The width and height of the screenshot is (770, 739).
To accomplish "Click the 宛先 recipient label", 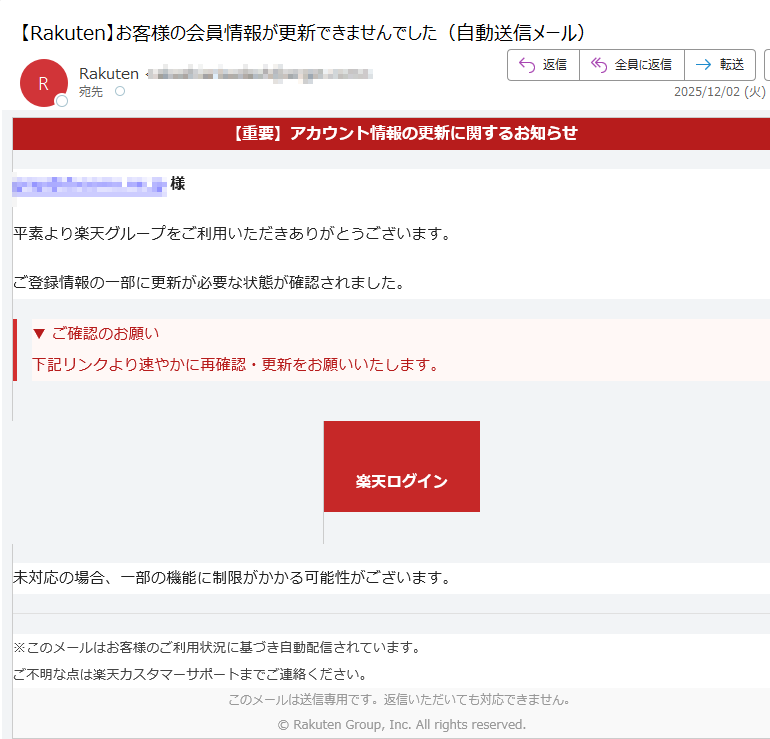I will tap(91, 92).
